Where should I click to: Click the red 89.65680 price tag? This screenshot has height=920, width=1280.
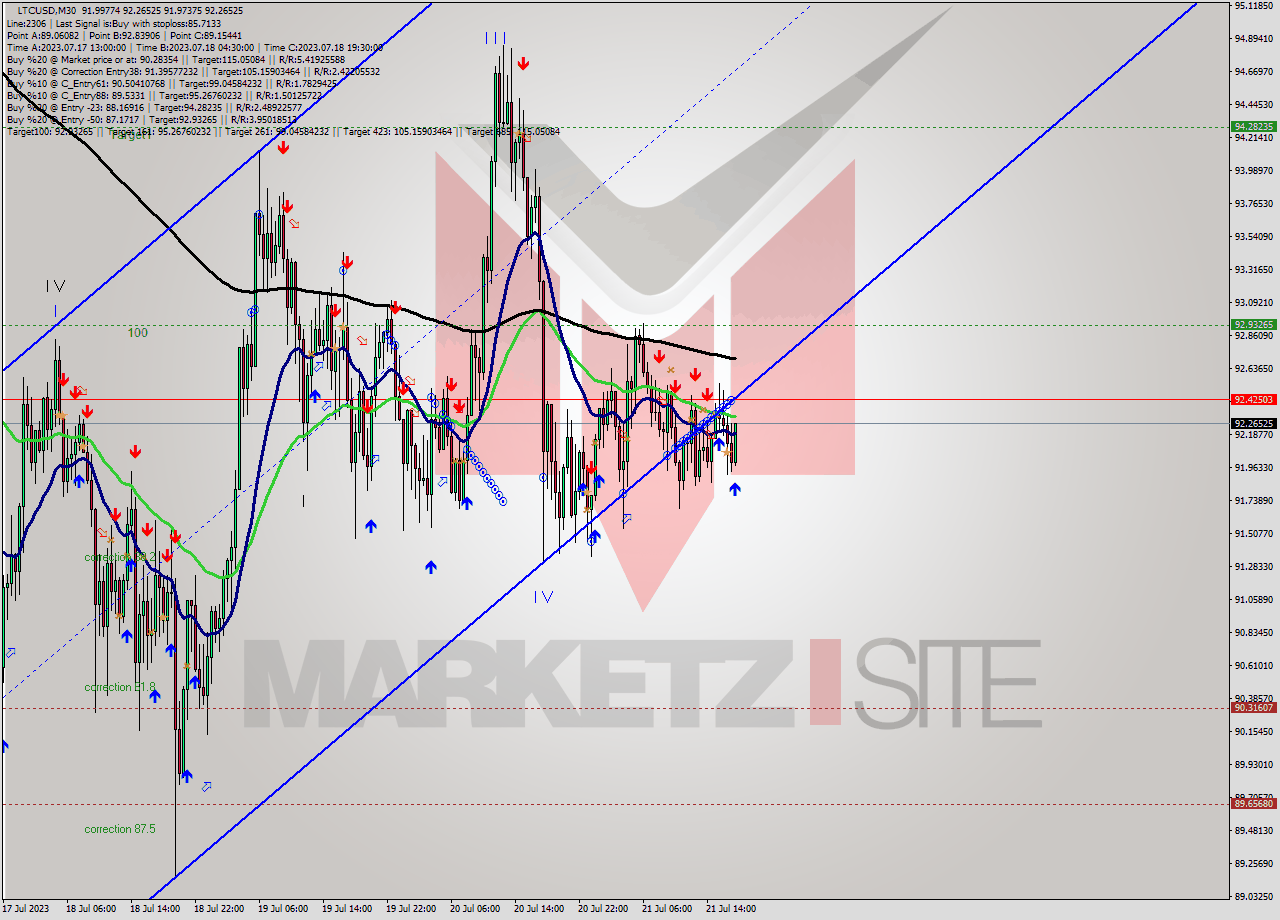tap(1254, 804)
